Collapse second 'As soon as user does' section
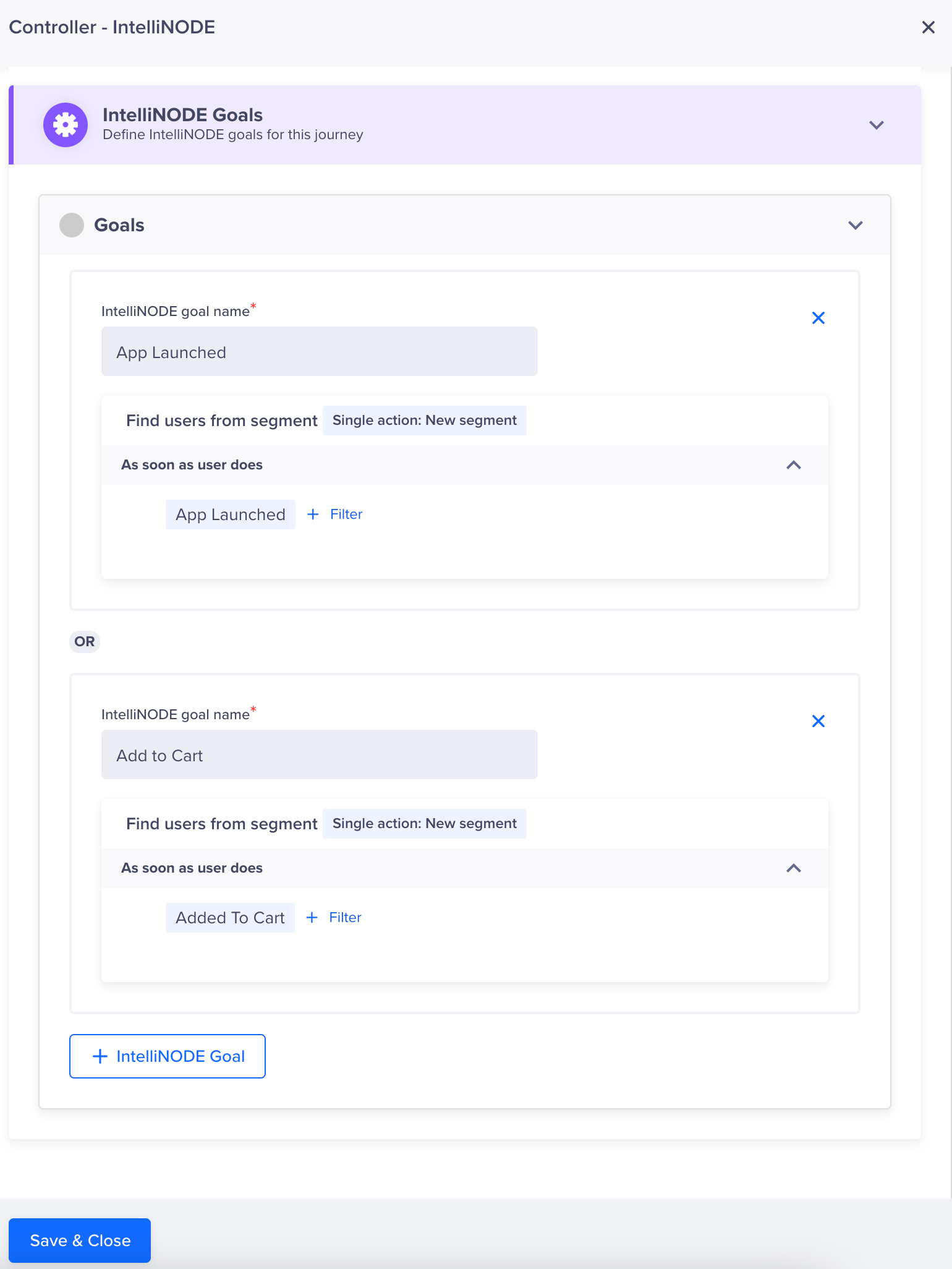Screen dimensions: 952x1269 tap(794, 868)
